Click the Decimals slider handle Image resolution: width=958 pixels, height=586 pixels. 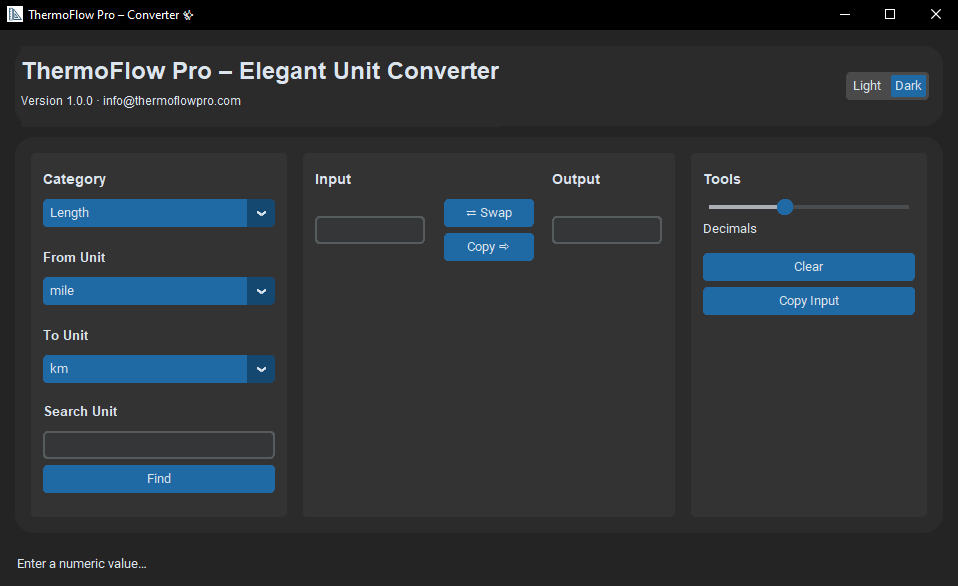(785, 207)
